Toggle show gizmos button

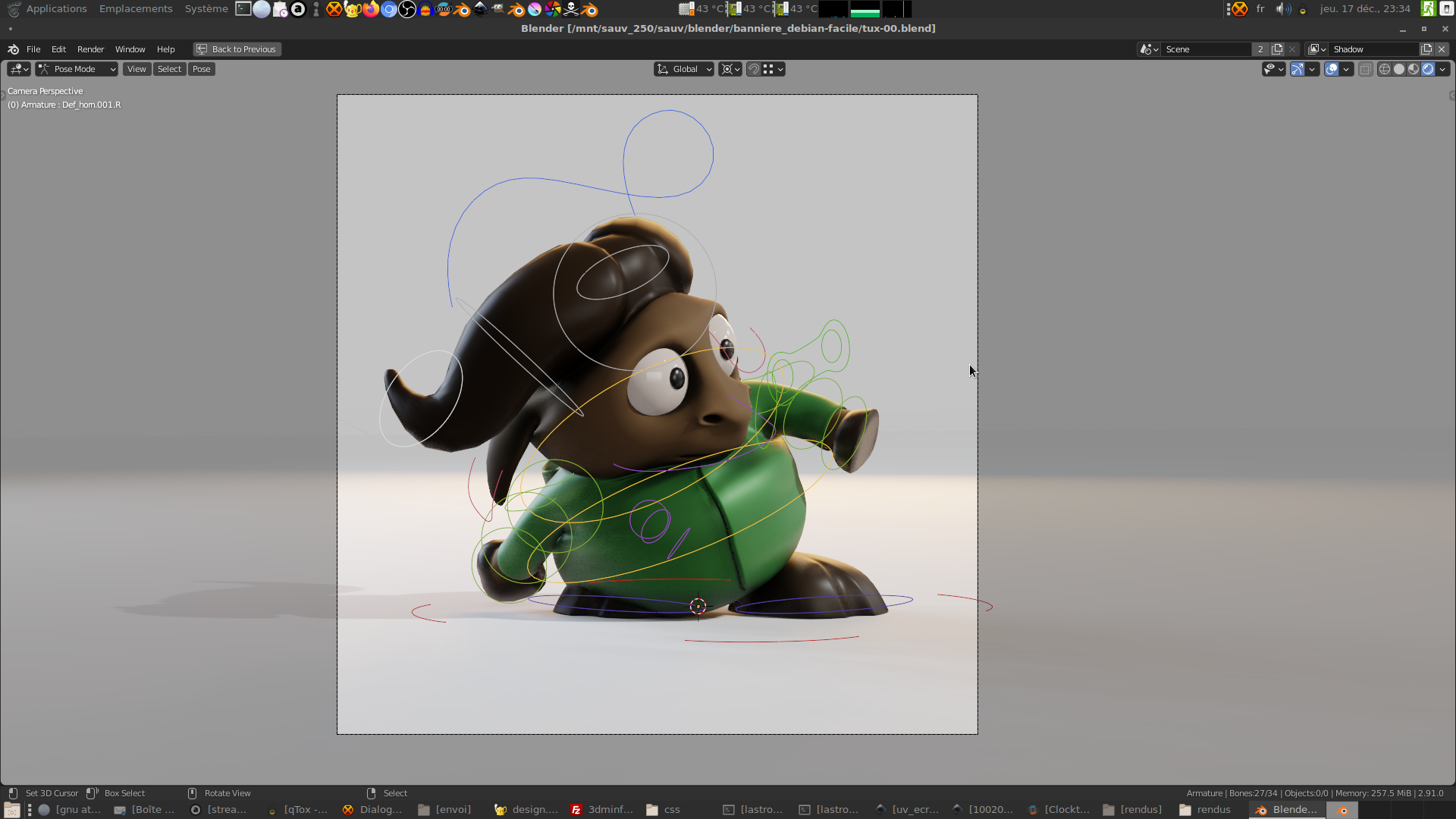1298,69
